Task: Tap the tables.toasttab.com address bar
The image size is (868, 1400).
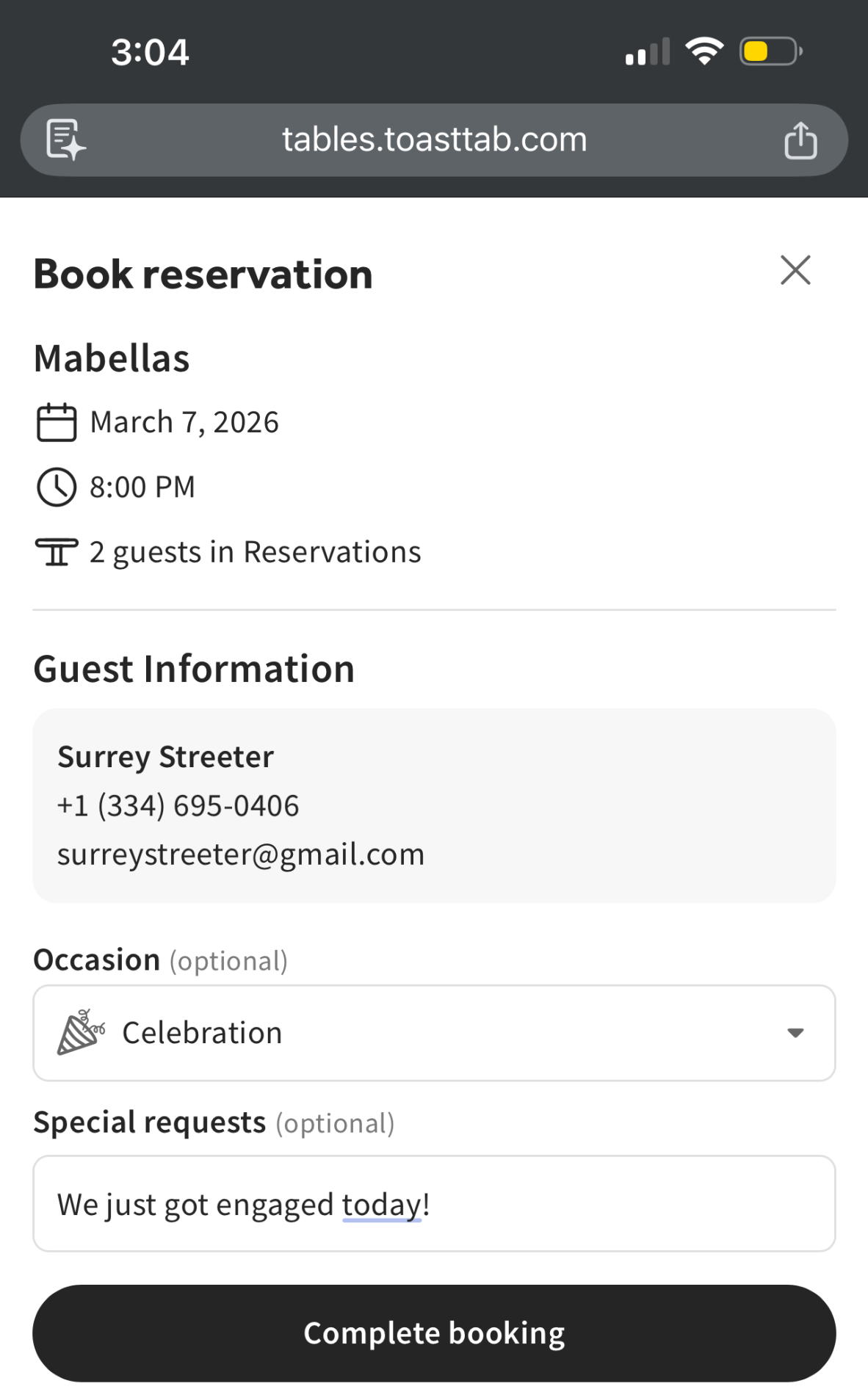Action: pos(434,139)
